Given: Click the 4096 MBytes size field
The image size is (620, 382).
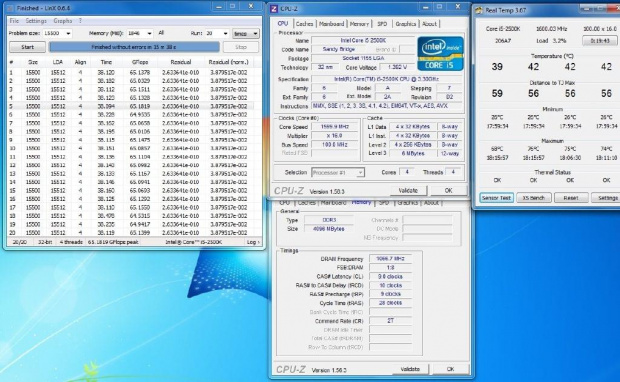Looking at the screenshot, I should point(329,229).
